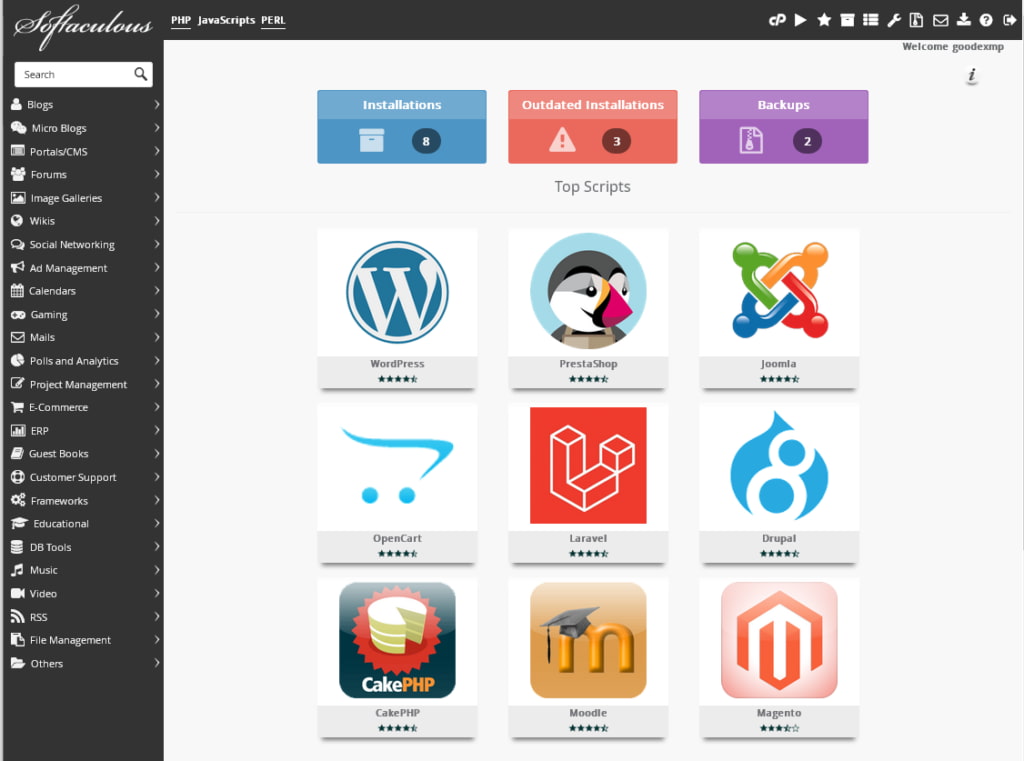This screenshot has width=1024, height=761.
Task: Open the backups zip icon in toolbar
Action: (x=917, y=20)
